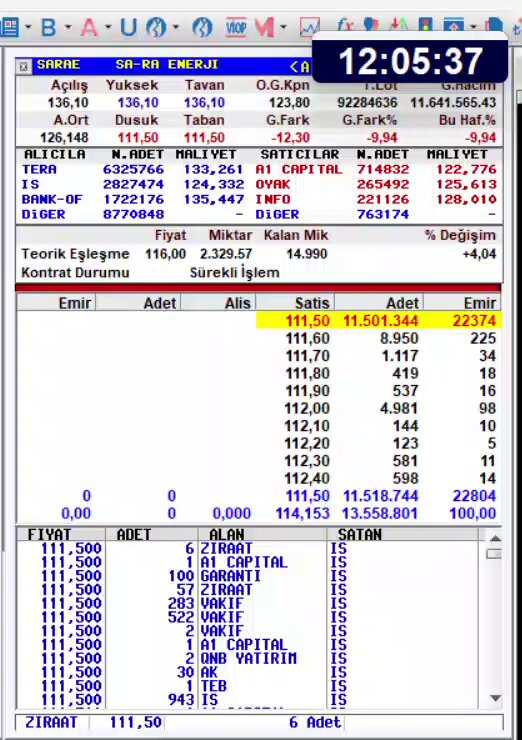This screenshot has height=740, width=522.
Task: Click the red M toolbar icon
Action: point(264,27)
